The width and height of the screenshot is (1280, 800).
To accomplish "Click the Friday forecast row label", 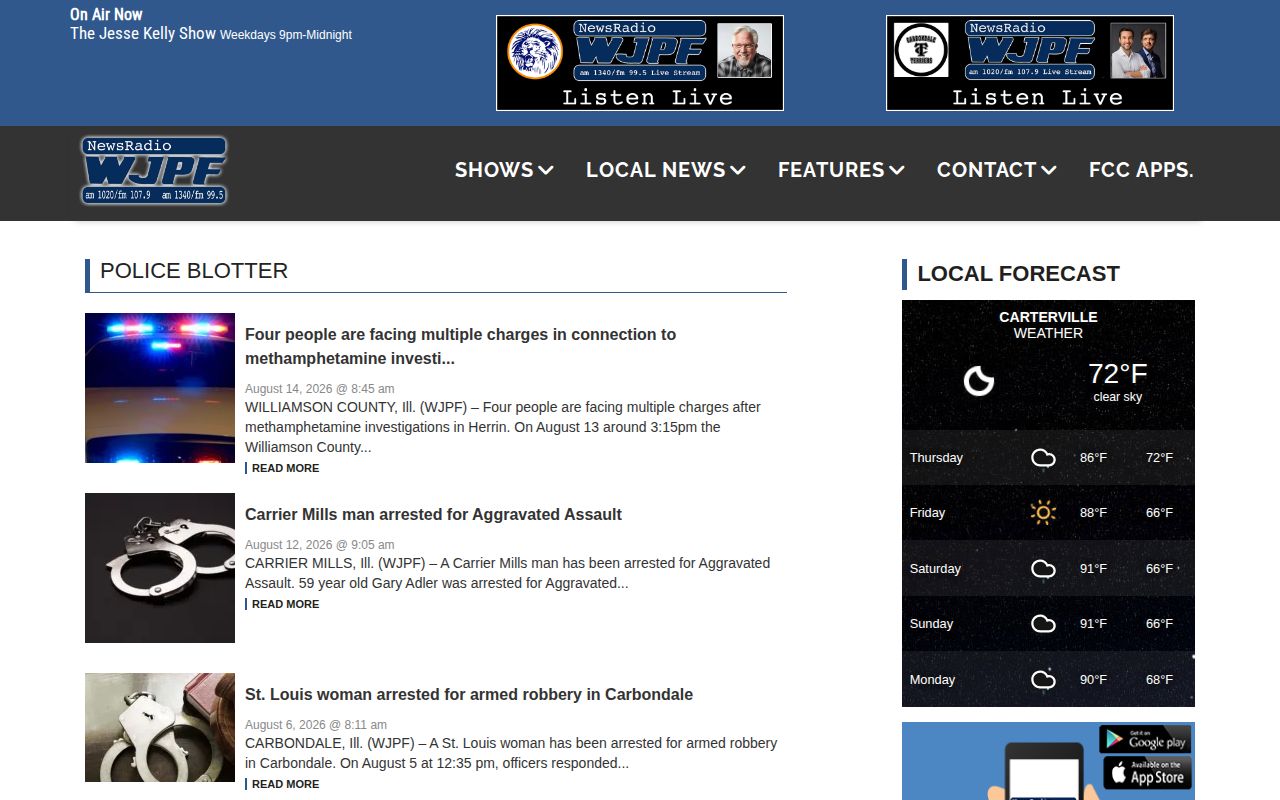I will click(927, 513).
